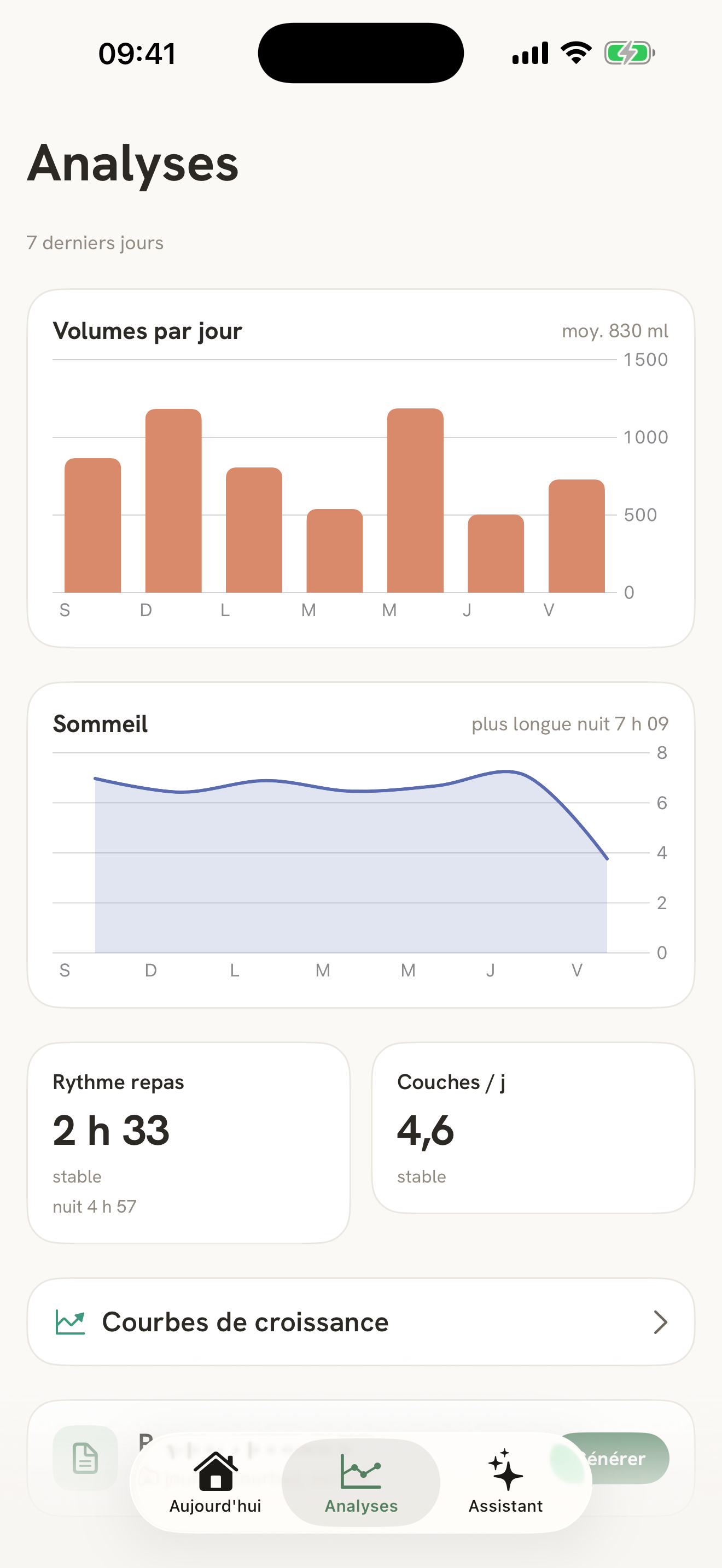Open the Aujourd'hui home tab
This screenshot has width=722, height=1568.
[x=216, y=1483]
